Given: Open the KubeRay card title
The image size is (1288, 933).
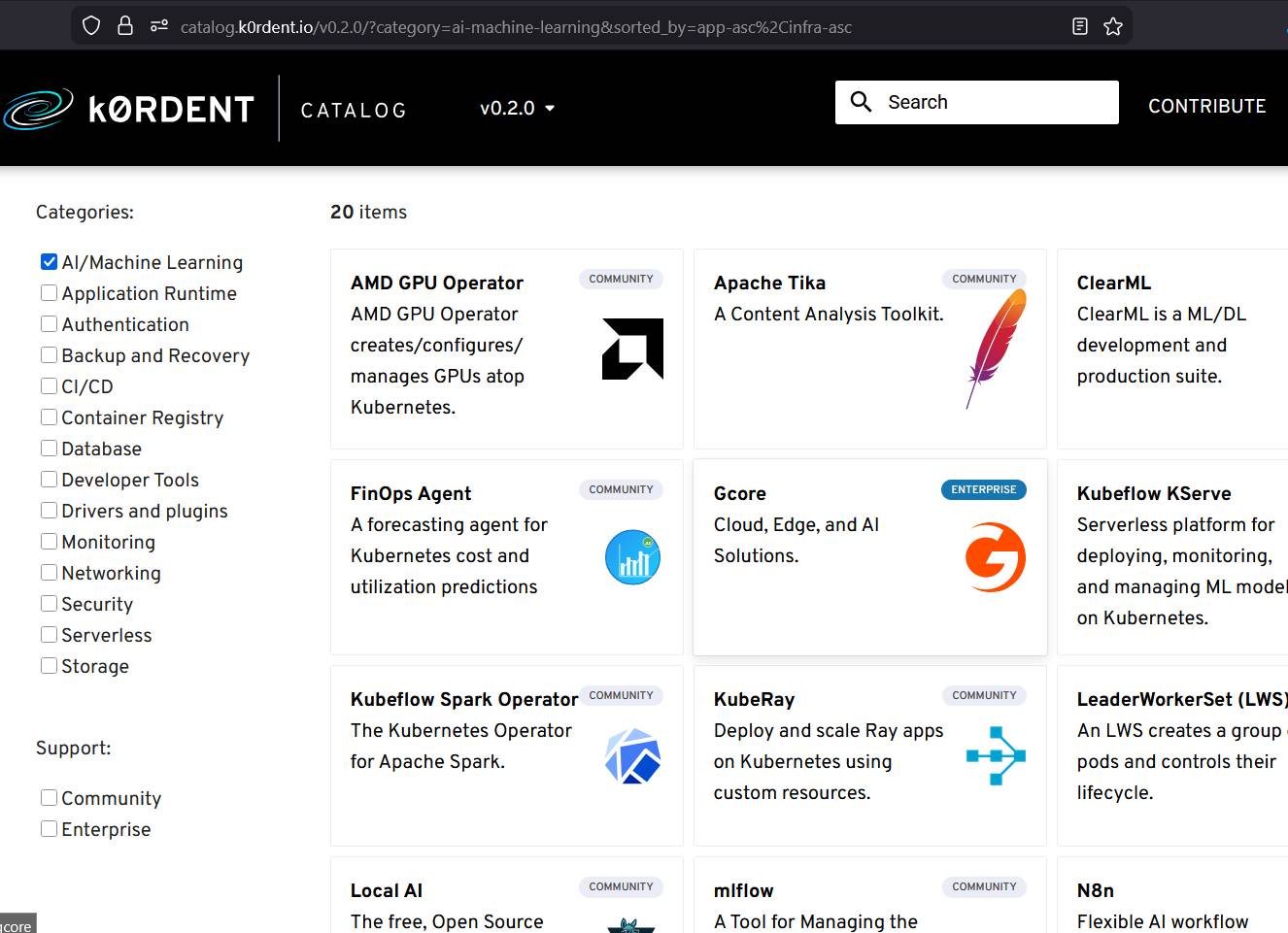Looking at the screenshot, I should [754, 699].
